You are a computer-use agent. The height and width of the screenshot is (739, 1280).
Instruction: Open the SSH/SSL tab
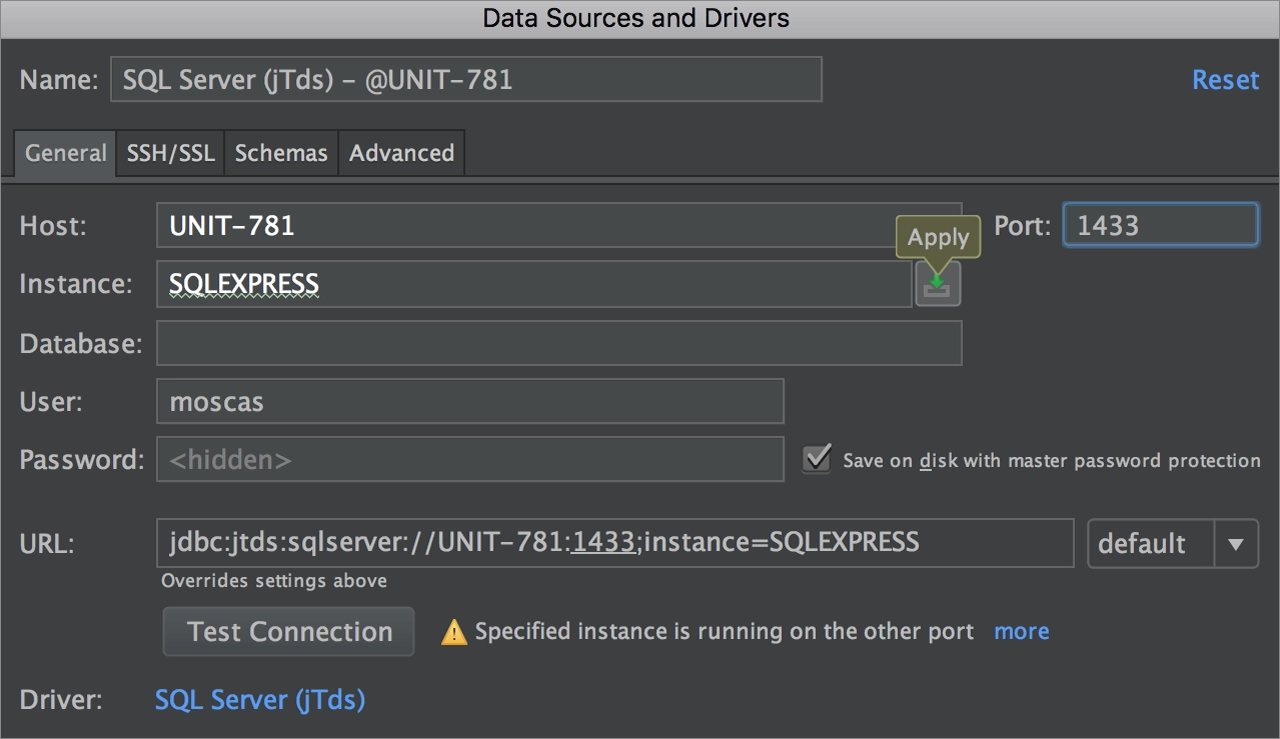pos(170,153)
